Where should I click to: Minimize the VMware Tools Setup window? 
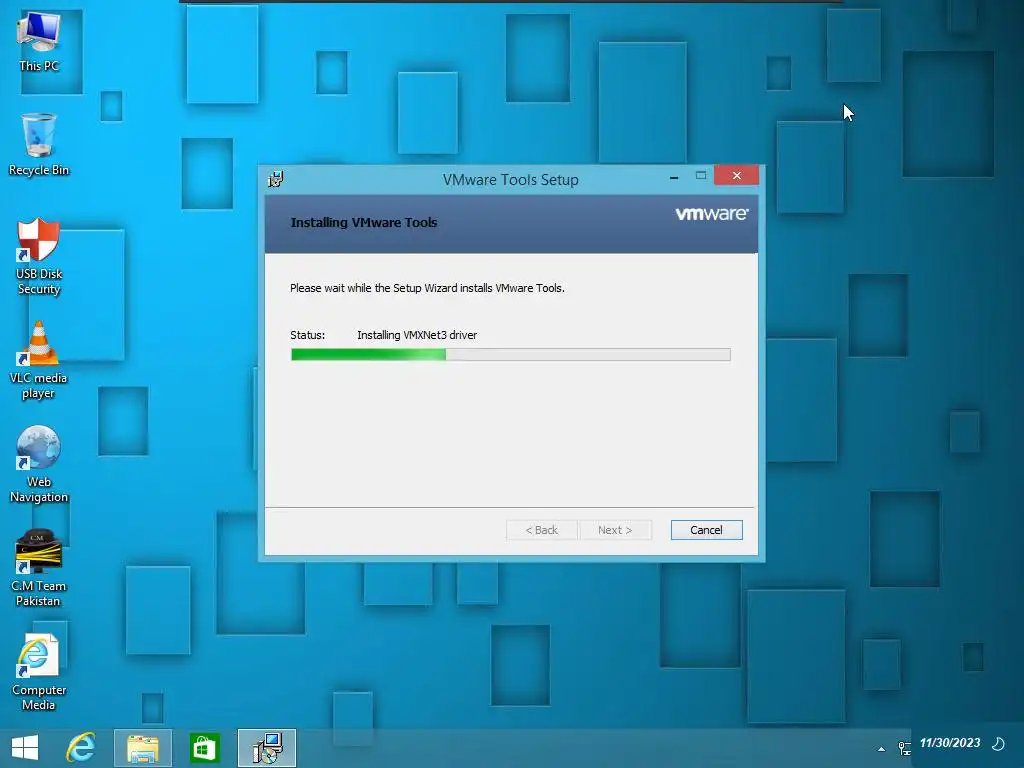coord(674,176)
